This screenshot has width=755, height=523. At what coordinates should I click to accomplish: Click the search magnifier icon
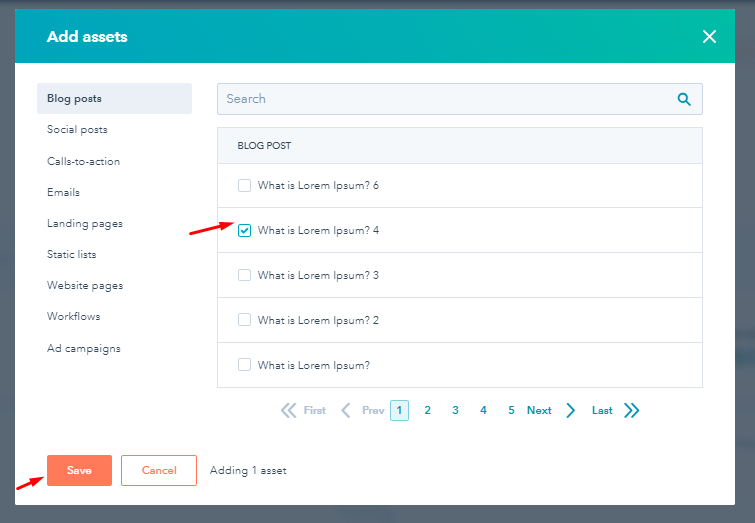tap(684, 99)
